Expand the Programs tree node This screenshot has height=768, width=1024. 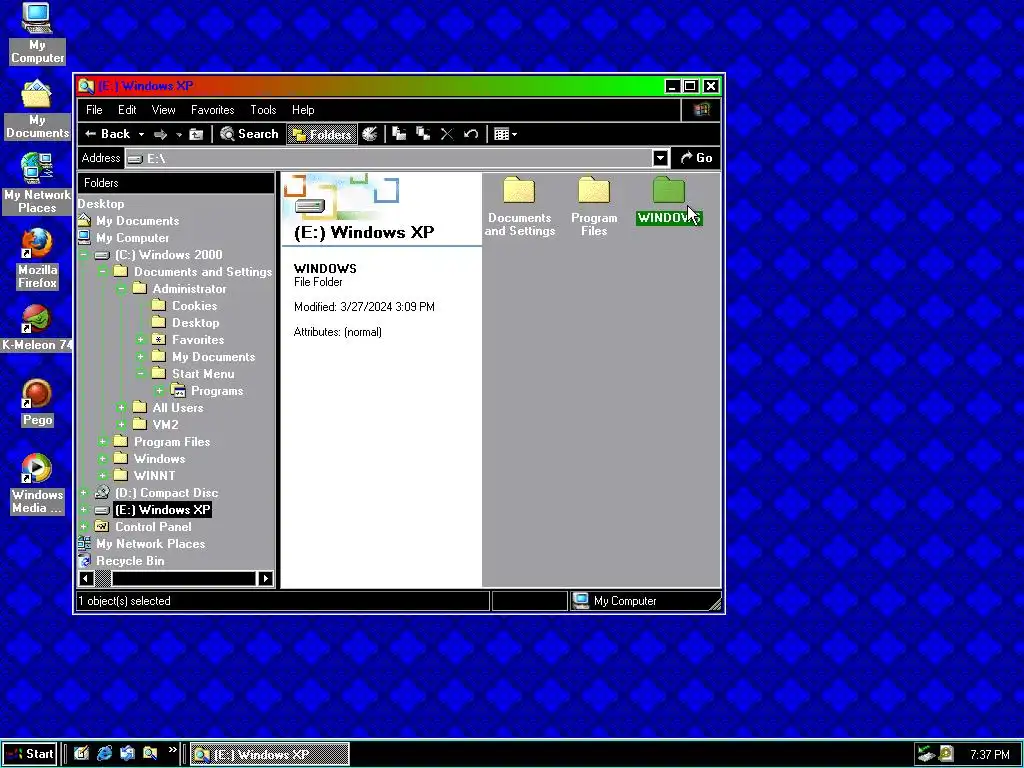click(x=159, y=391)
